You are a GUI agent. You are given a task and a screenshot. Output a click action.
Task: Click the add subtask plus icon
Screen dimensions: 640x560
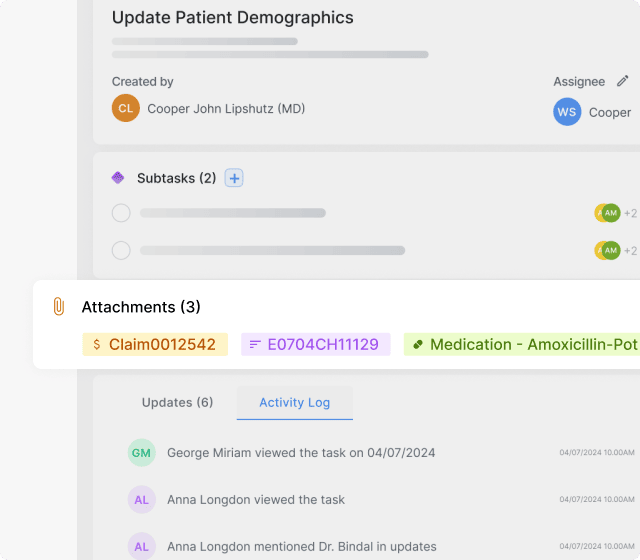click(234, 178)
